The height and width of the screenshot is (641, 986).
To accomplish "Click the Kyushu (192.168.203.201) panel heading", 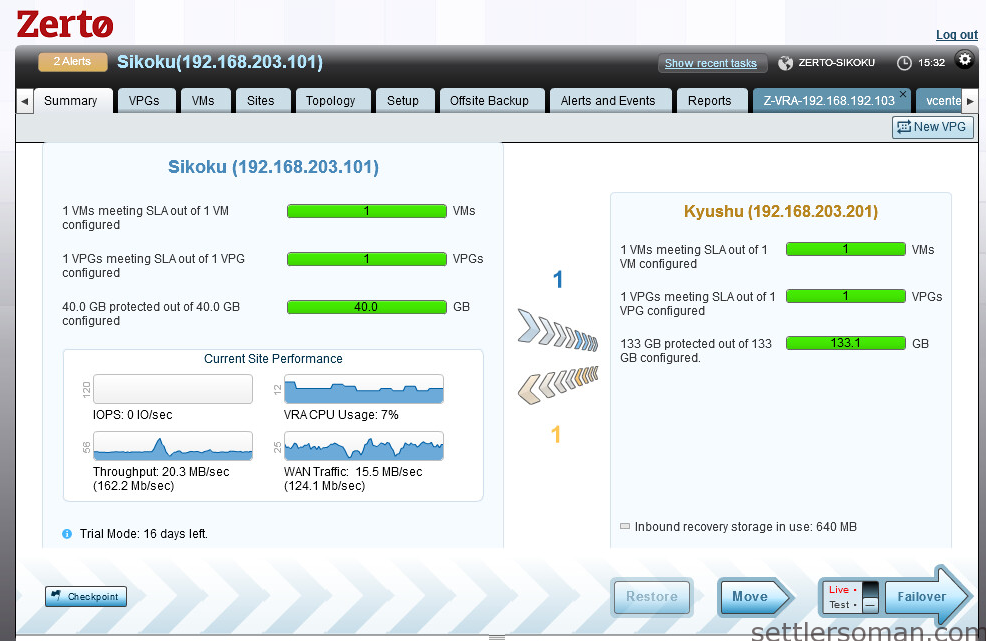I will pos(781,211).
